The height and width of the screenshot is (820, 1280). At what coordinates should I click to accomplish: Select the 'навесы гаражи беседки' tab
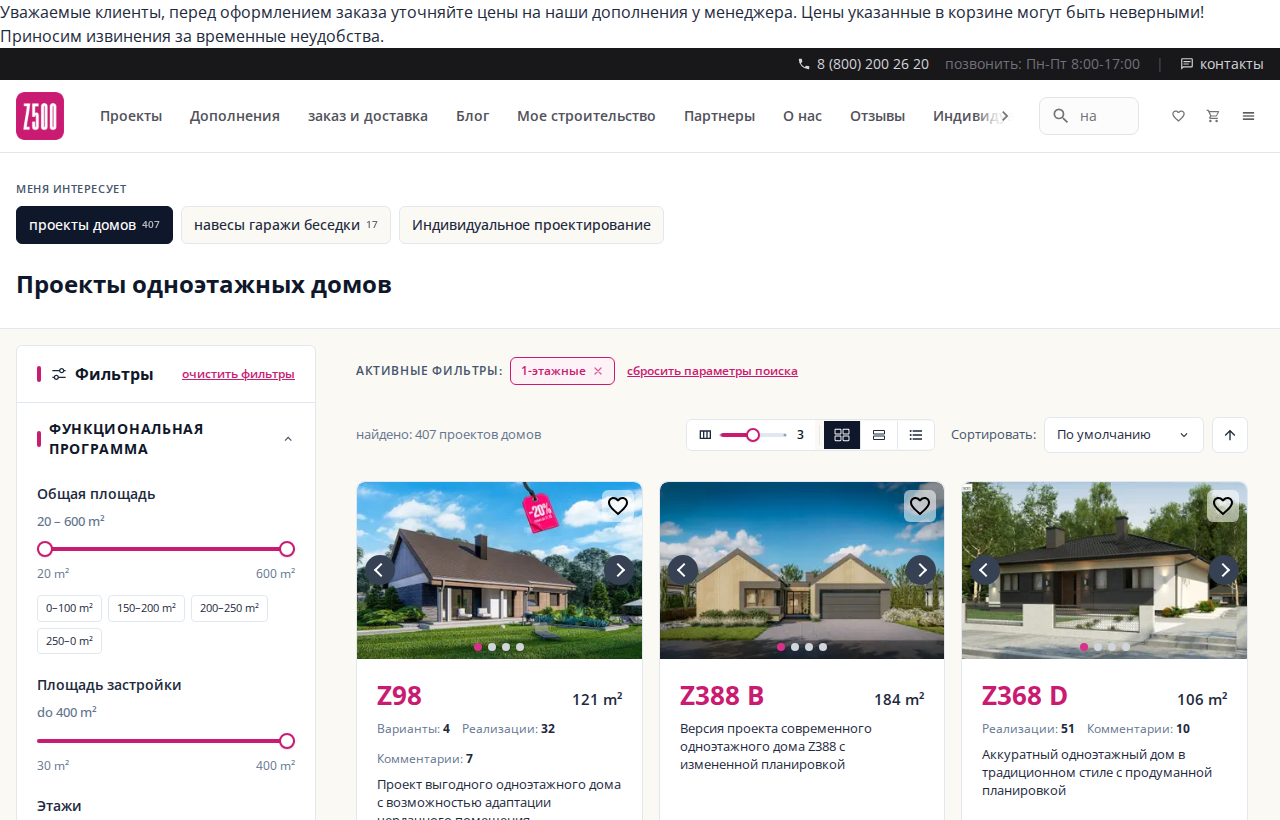click(286, 225)
